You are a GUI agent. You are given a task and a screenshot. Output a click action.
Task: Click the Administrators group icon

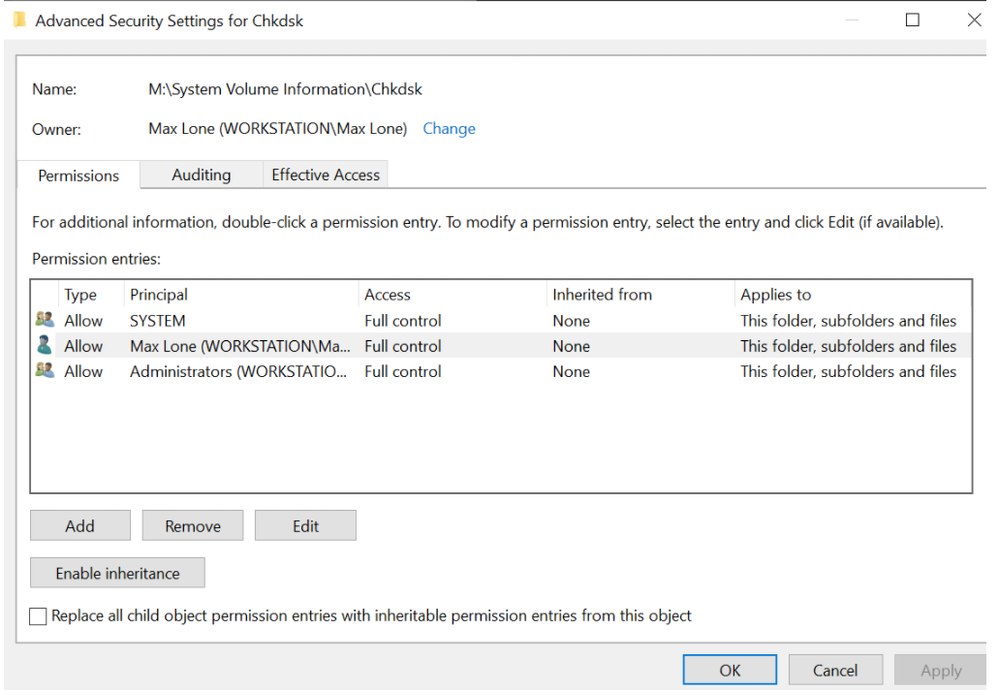click(44, 371)
